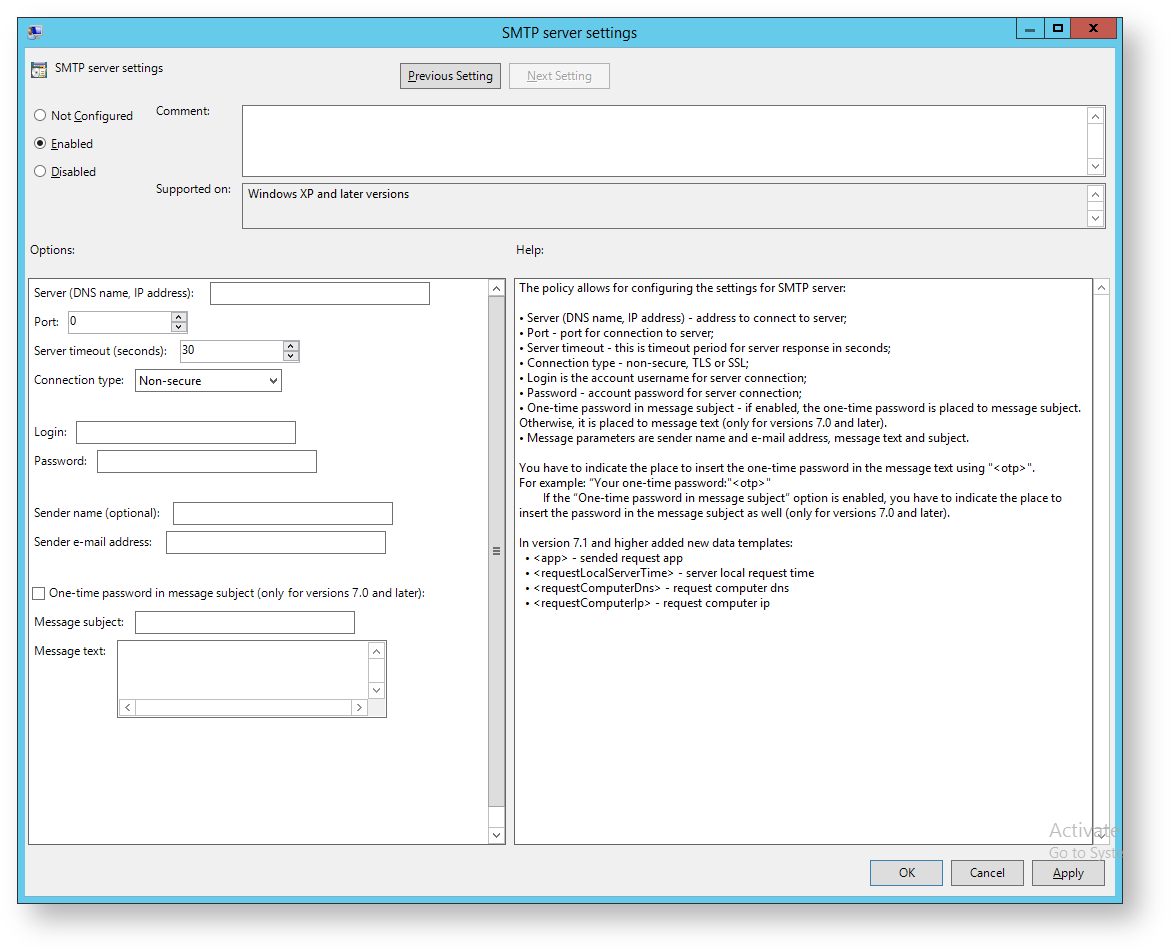Click inside the Comment text area
1171x952 pixels.
pos(664,141)
